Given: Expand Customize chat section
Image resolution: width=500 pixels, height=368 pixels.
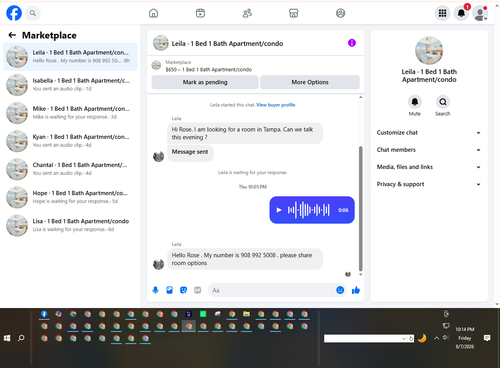Looking at the screenshot, I should click(429, 133).
